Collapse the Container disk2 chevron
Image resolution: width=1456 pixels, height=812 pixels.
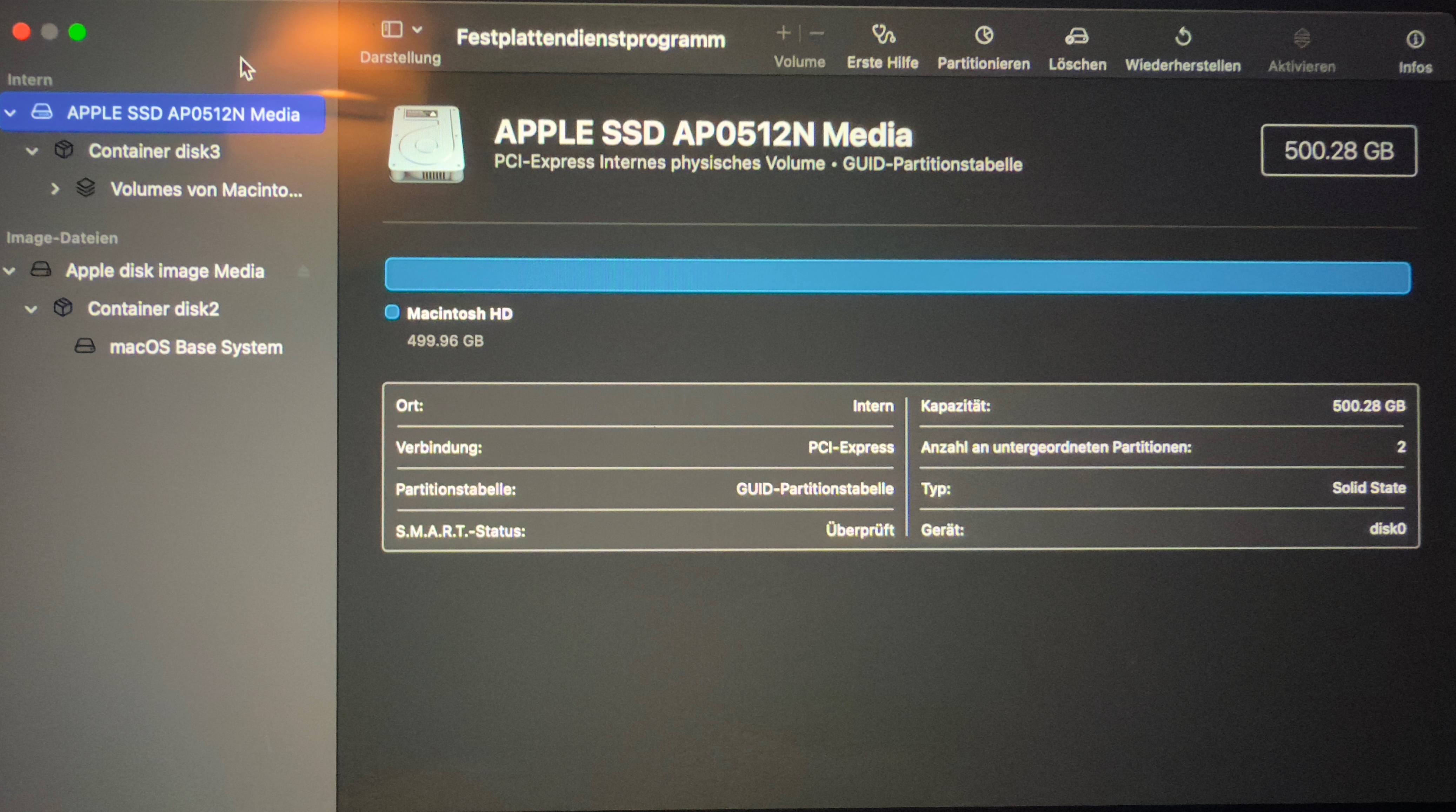click(x=31, y=309)
